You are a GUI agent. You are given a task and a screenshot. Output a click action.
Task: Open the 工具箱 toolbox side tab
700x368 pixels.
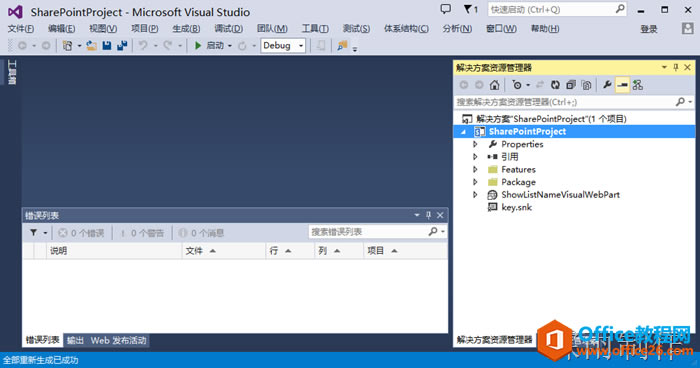[12, 72]
